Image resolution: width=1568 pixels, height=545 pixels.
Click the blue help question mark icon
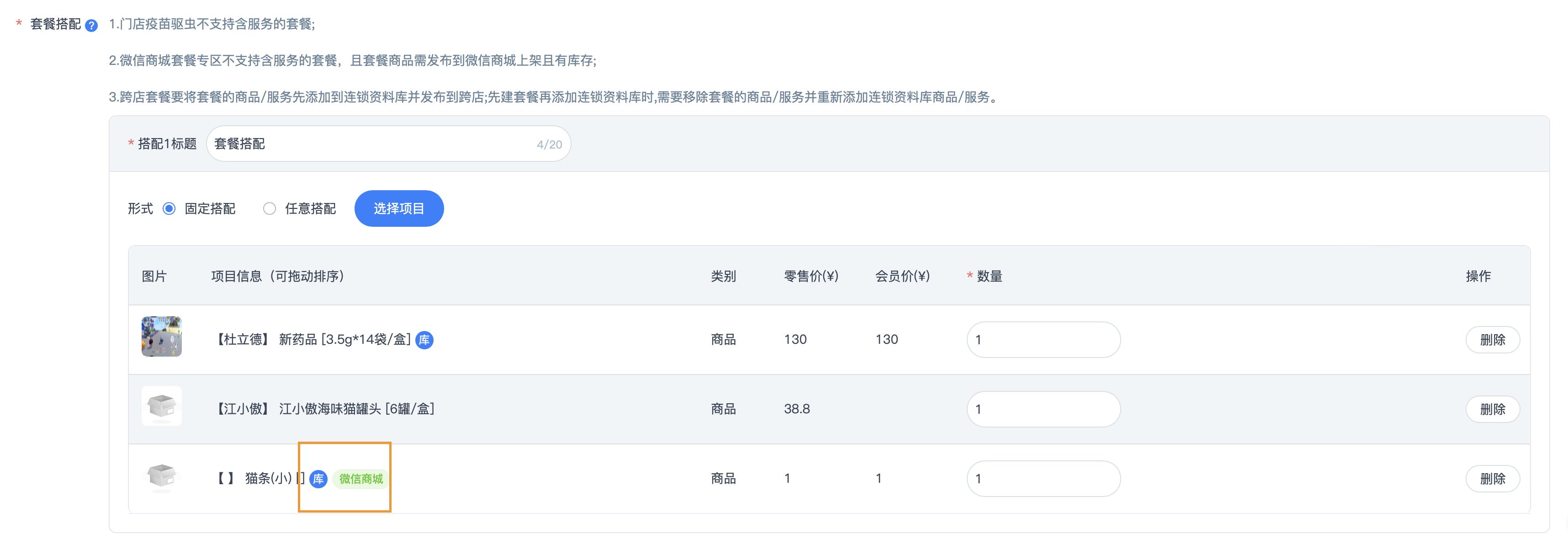point(91,26)
